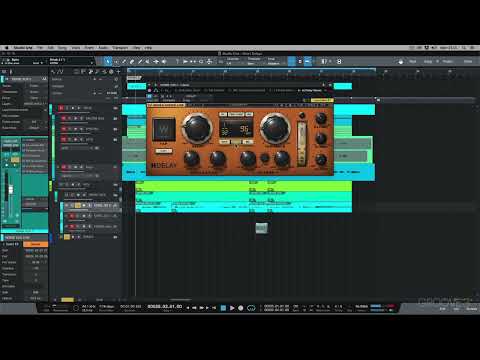Open the Audio menu
Screen dimensions: 480x360
103,48
